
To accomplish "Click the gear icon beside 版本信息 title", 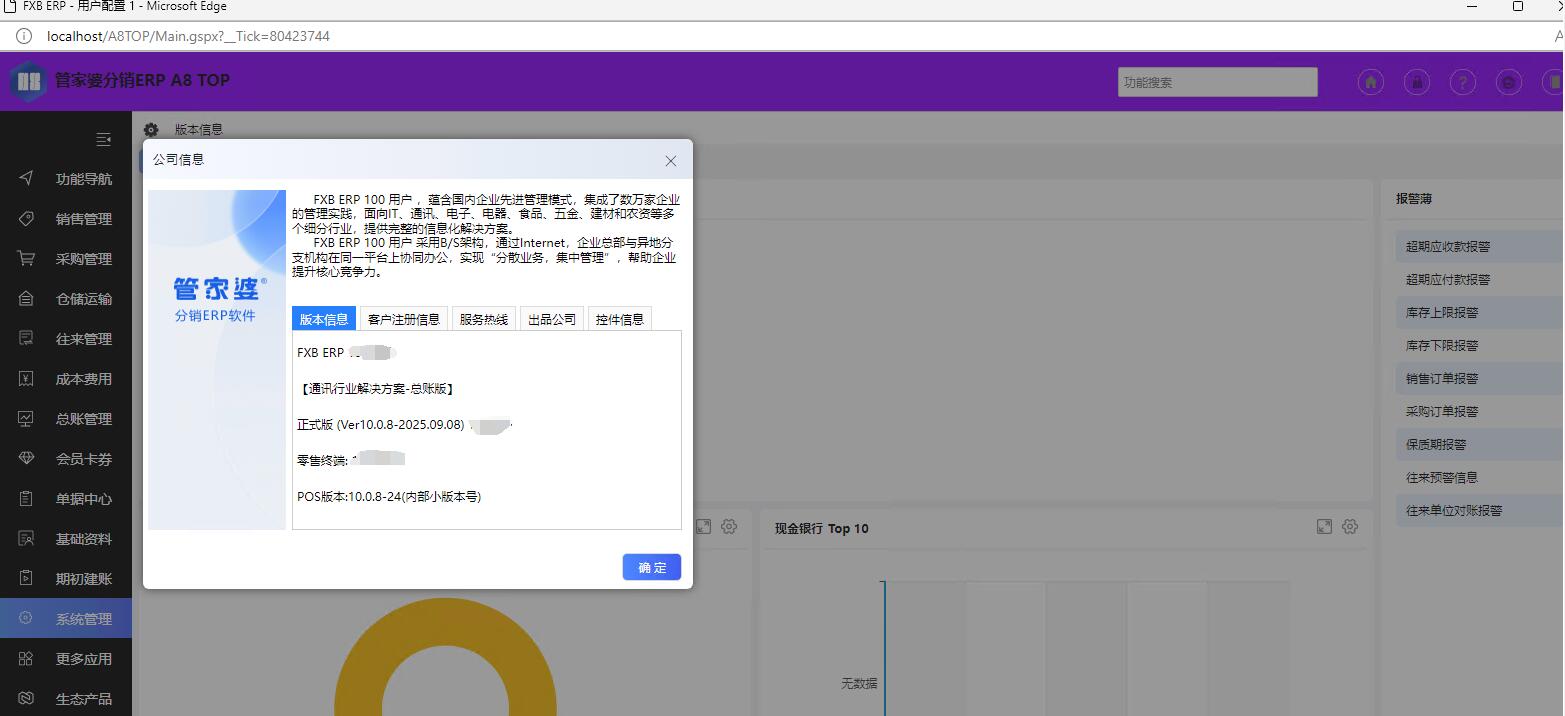I will point(151,130).
